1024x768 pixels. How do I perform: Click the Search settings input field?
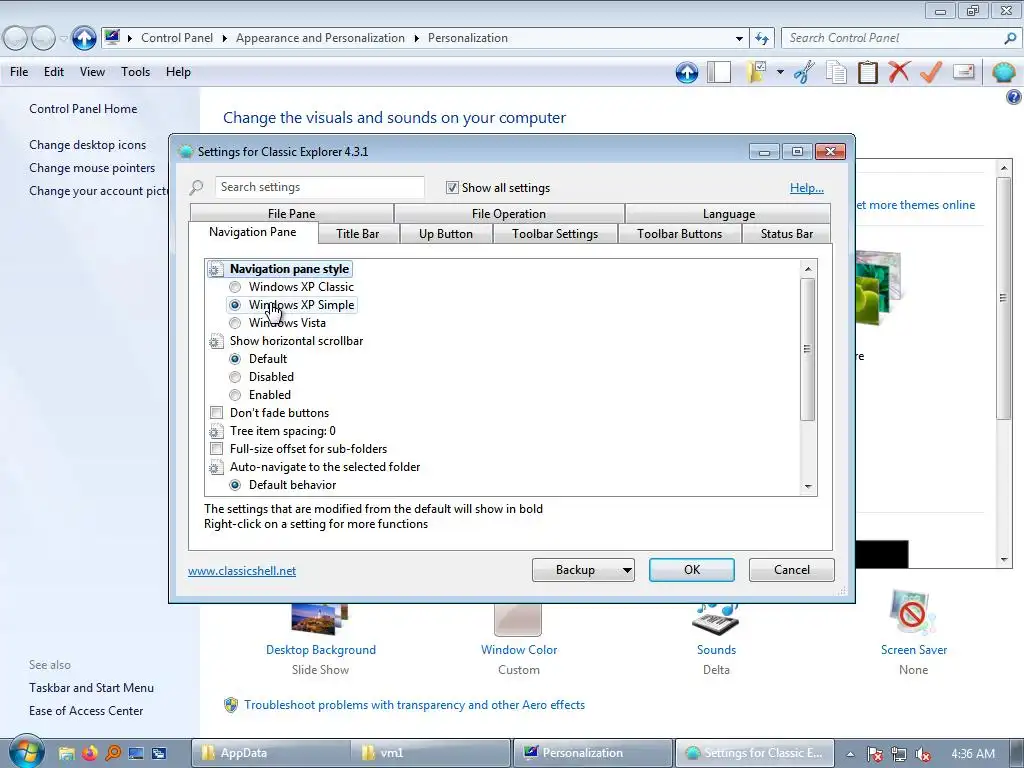coord(319,187)
